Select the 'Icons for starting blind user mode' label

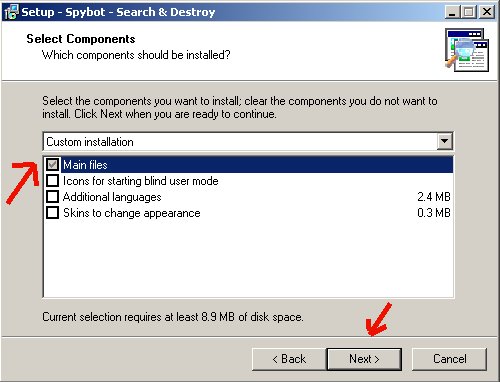point(141,181)
